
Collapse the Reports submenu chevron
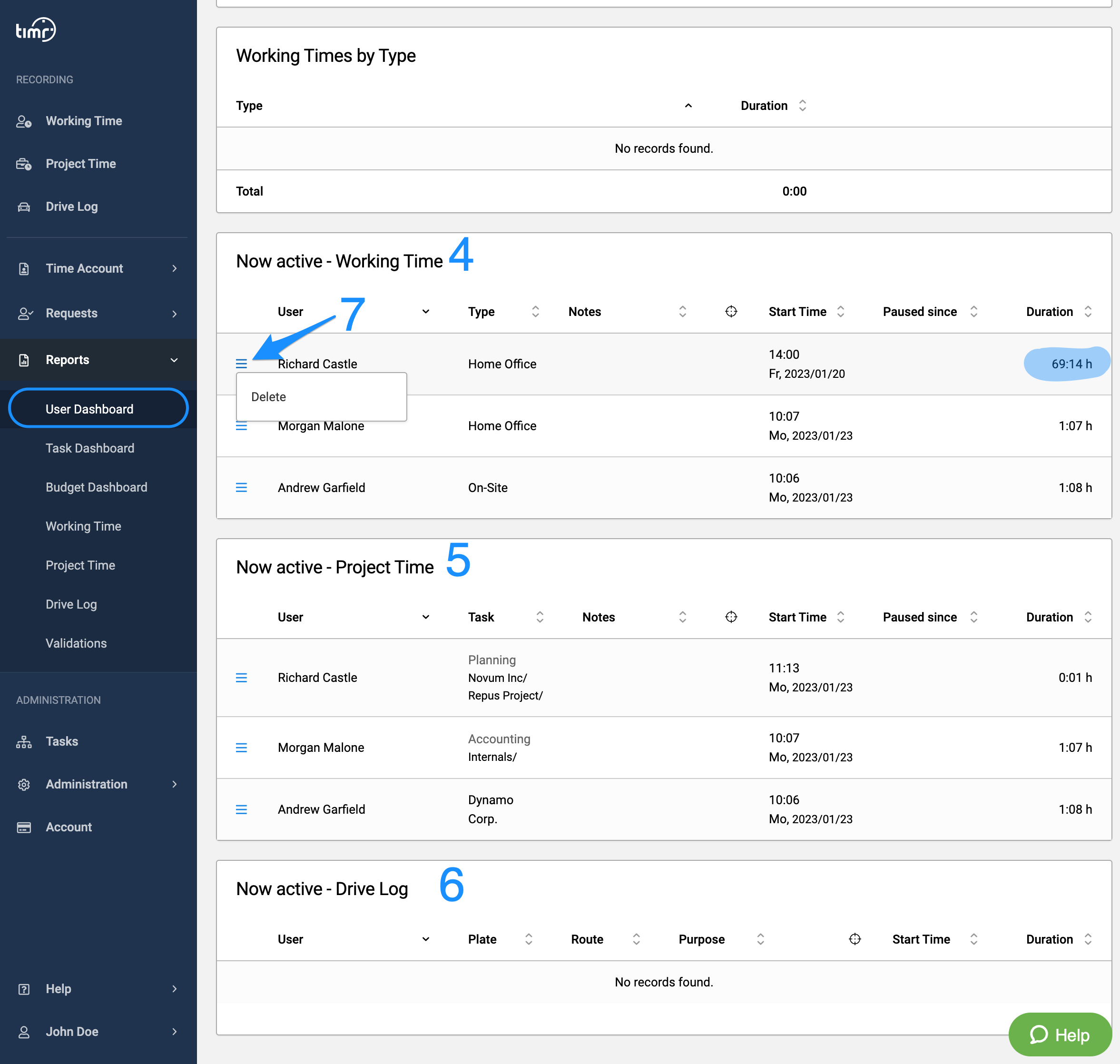pyautogui.click(x=174, y=360)
